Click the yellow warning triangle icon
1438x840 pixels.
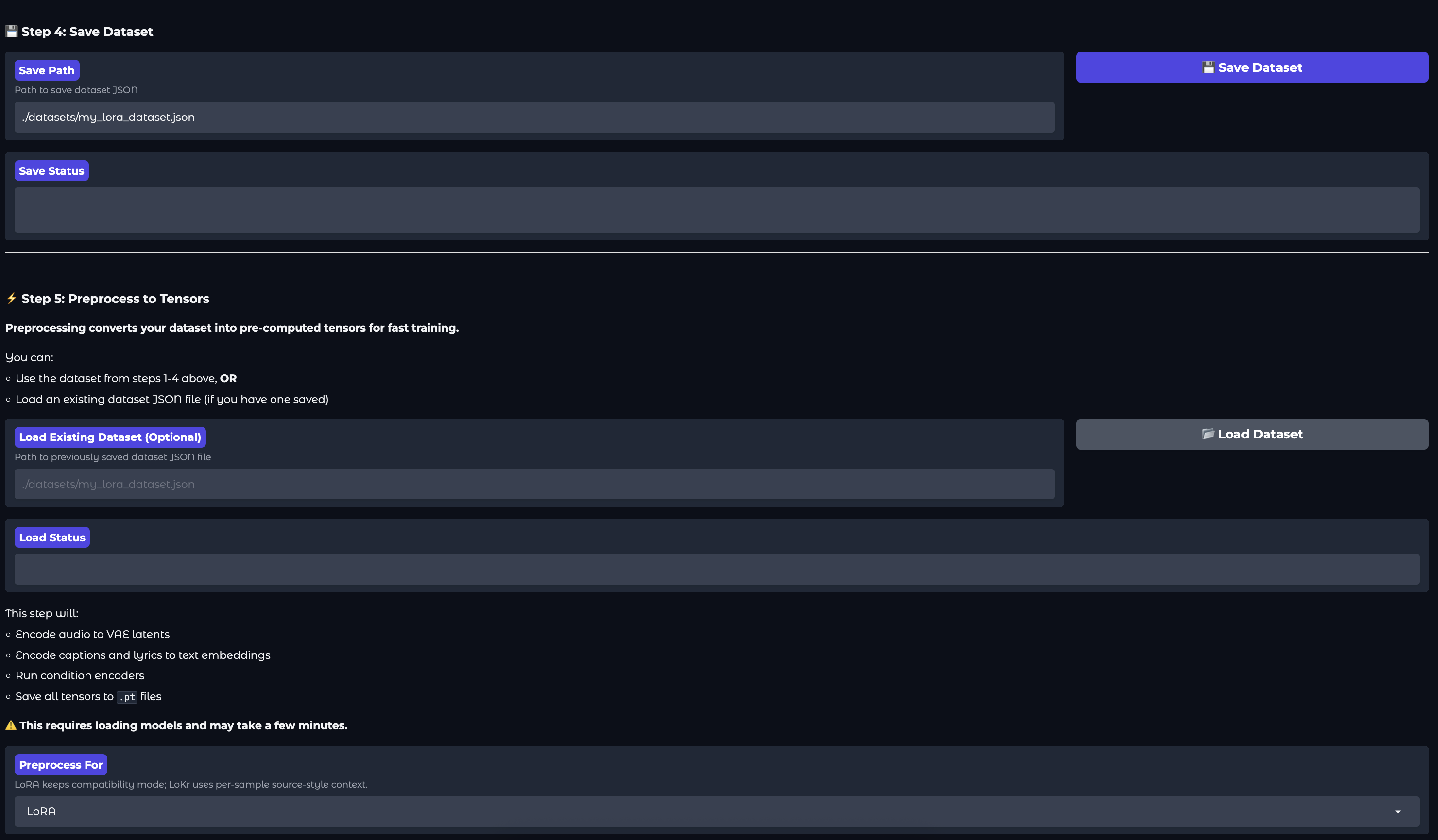pos(11,725)
